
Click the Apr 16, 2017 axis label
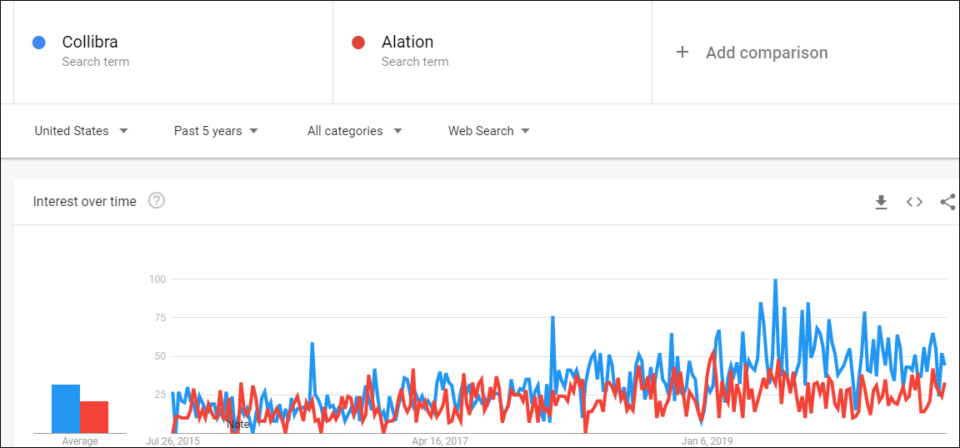(x=439, y=441)
